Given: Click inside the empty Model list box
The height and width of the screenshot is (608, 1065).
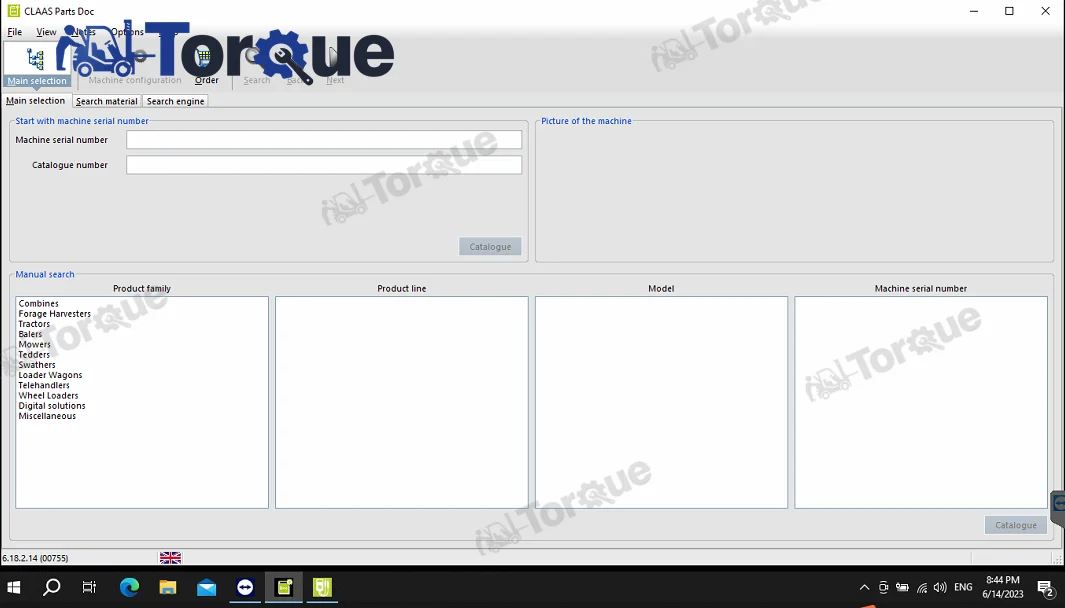Looking at the screenshot, I should click(661, 402).
